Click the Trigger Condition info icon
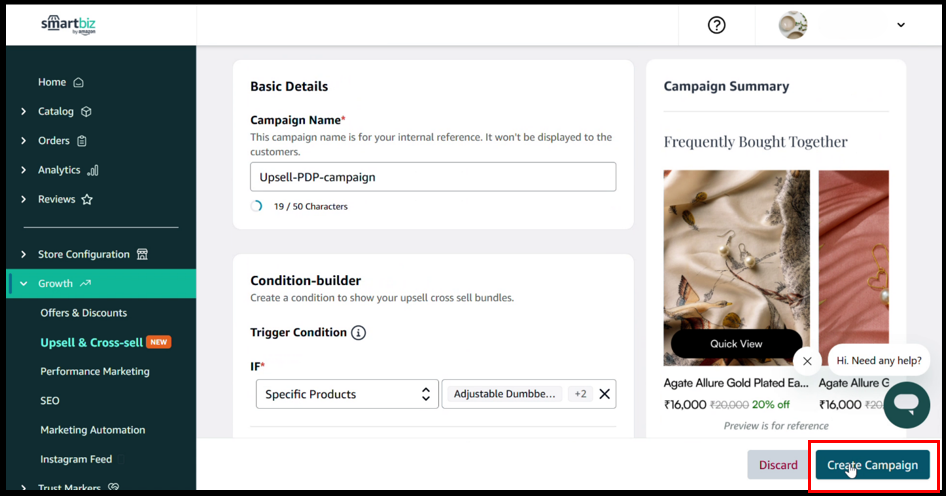 click(x=359, y=333)
